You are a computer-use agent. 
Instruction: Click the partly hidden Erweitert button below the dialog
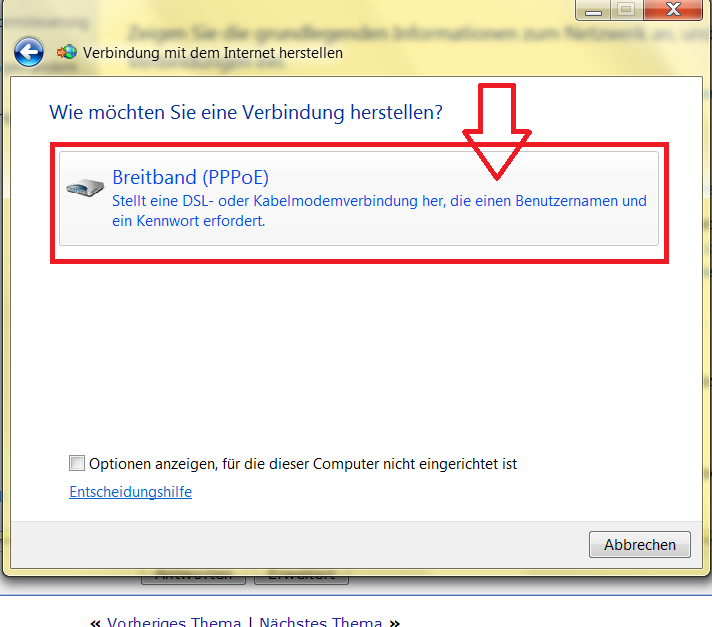pos(302,579)
